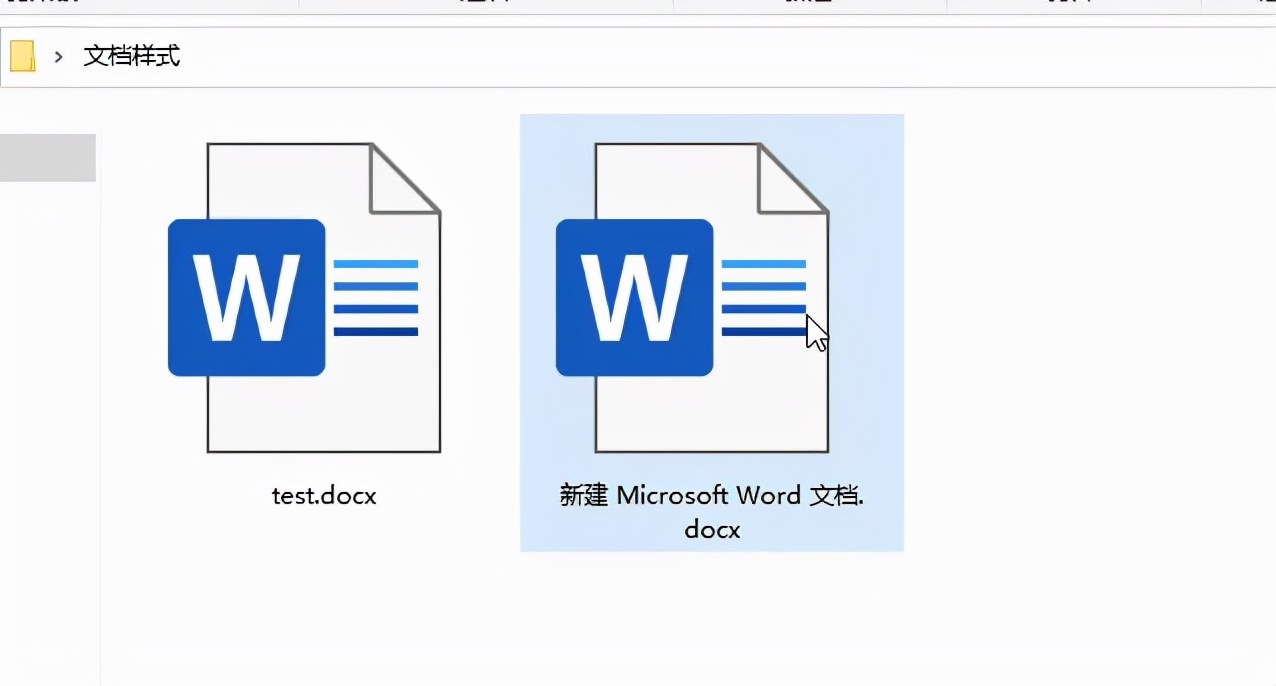Click the test.docx file name
Viewport: 1276px width, 686px height.
[x=324, y=495]
